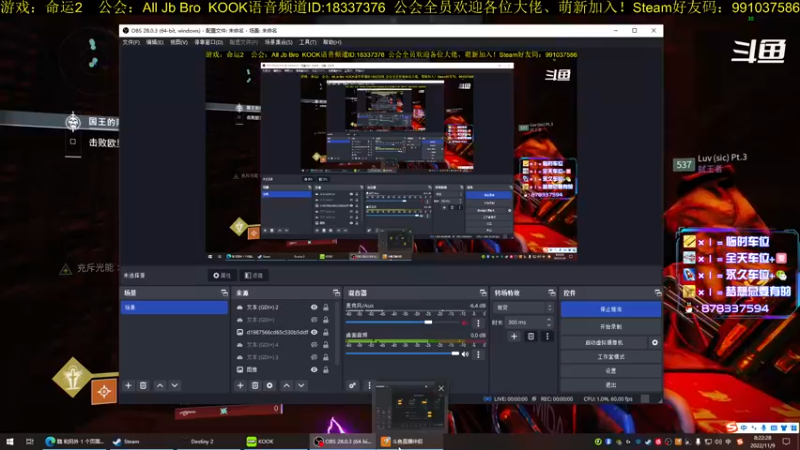Enable Studio Mode button
The height and width of the screenshot is (450, 800).
pos(611,357)
